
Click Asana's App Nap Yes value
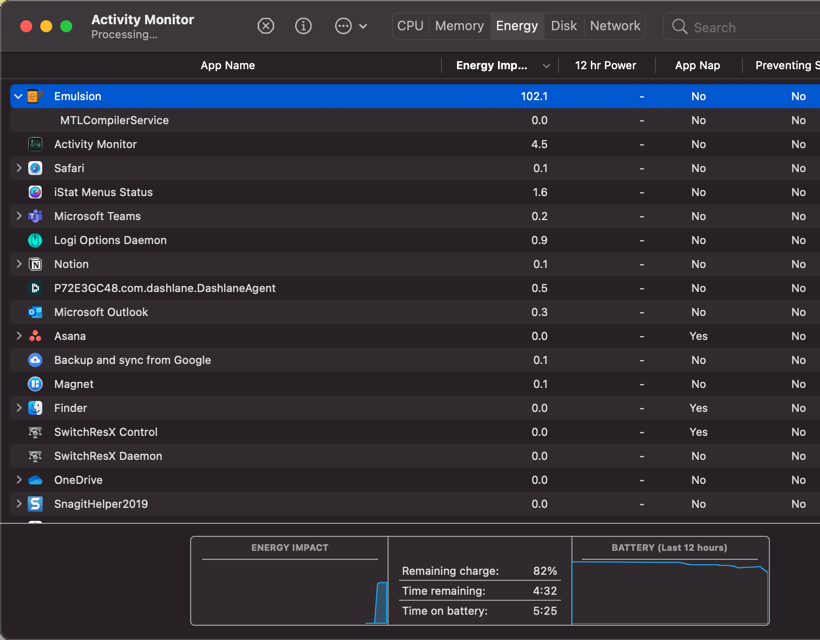point(698,336)
